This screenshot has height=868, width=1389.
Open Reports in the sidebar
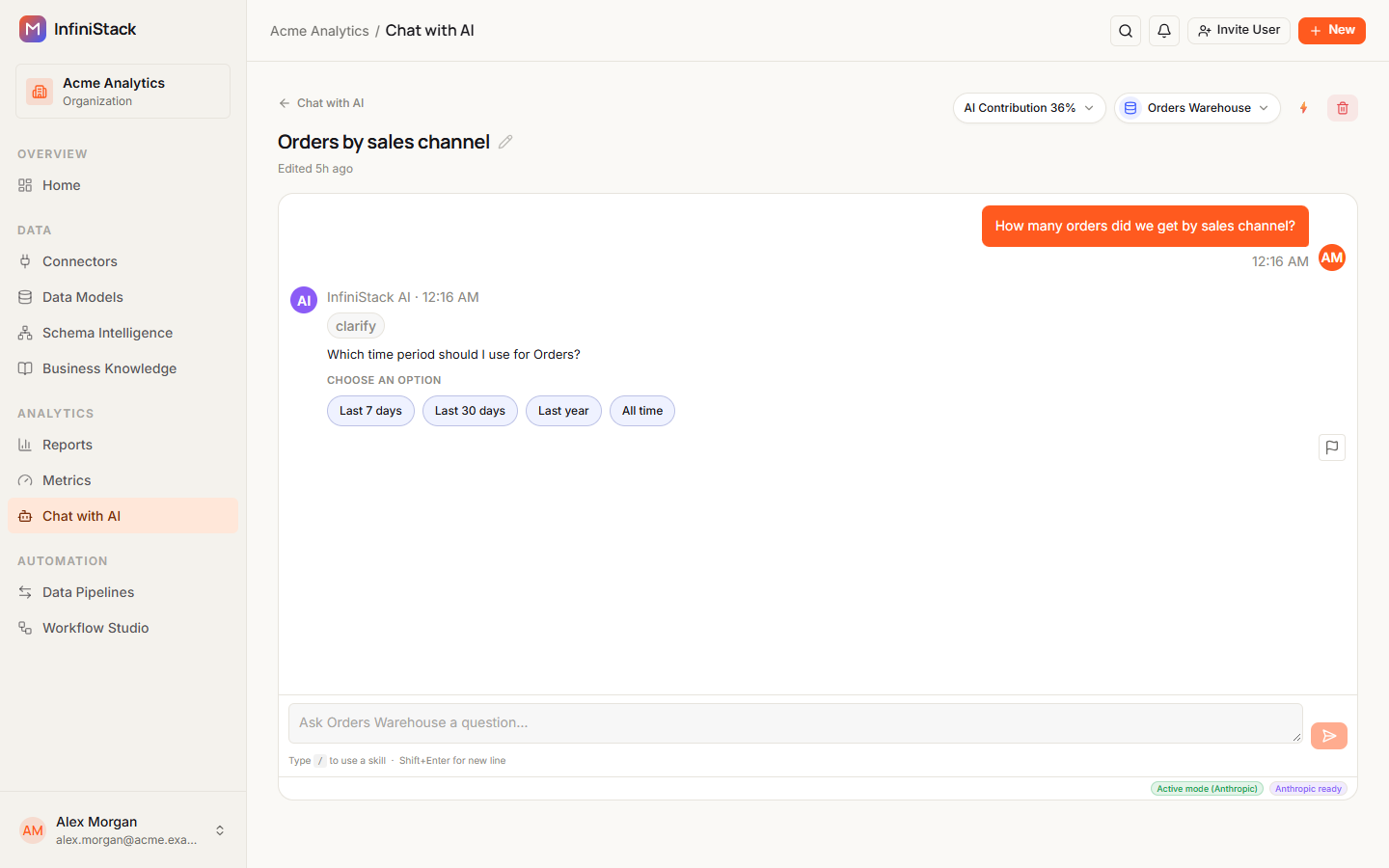123,445
